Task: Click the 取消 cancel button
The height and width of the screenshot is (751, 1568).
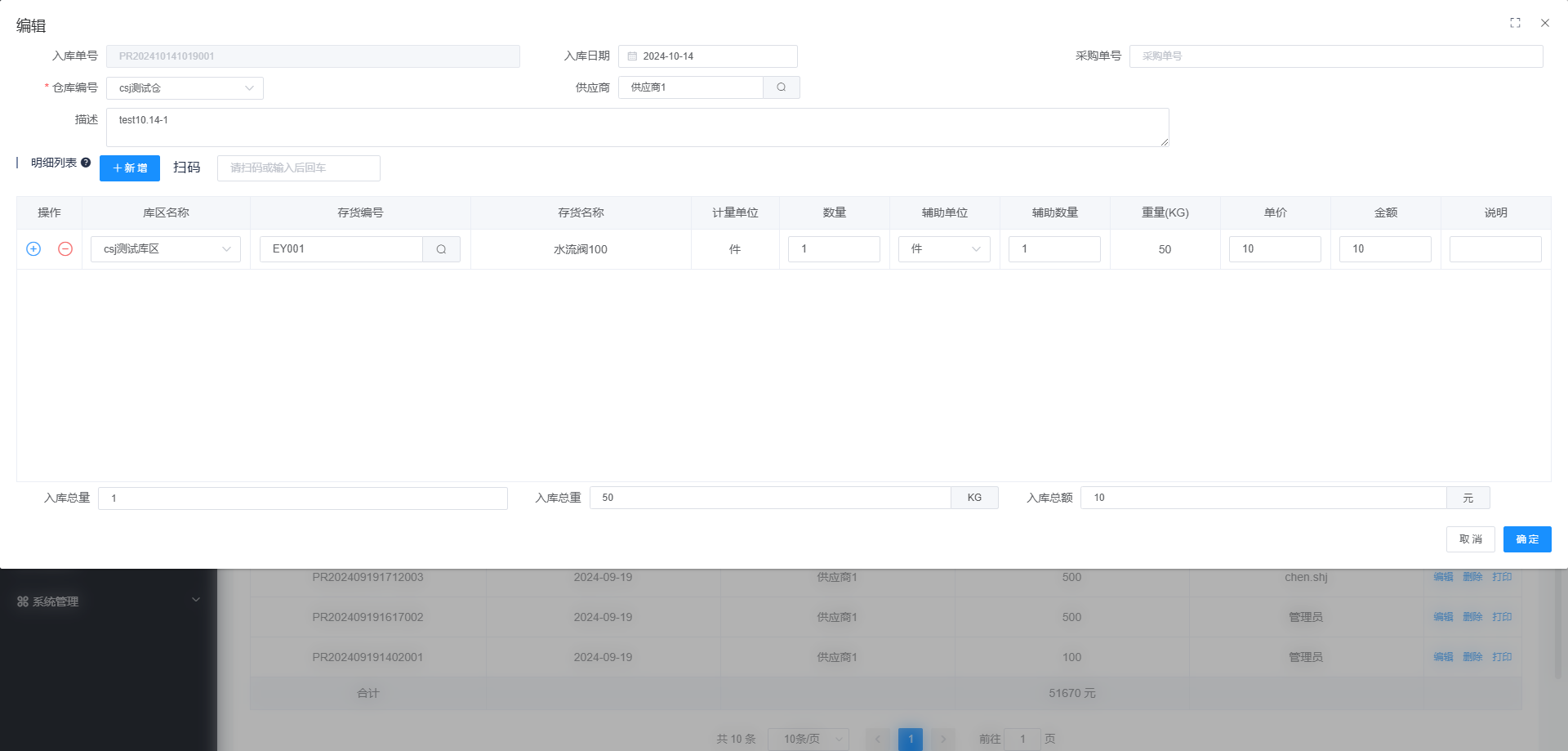Action: point(1470,539)
